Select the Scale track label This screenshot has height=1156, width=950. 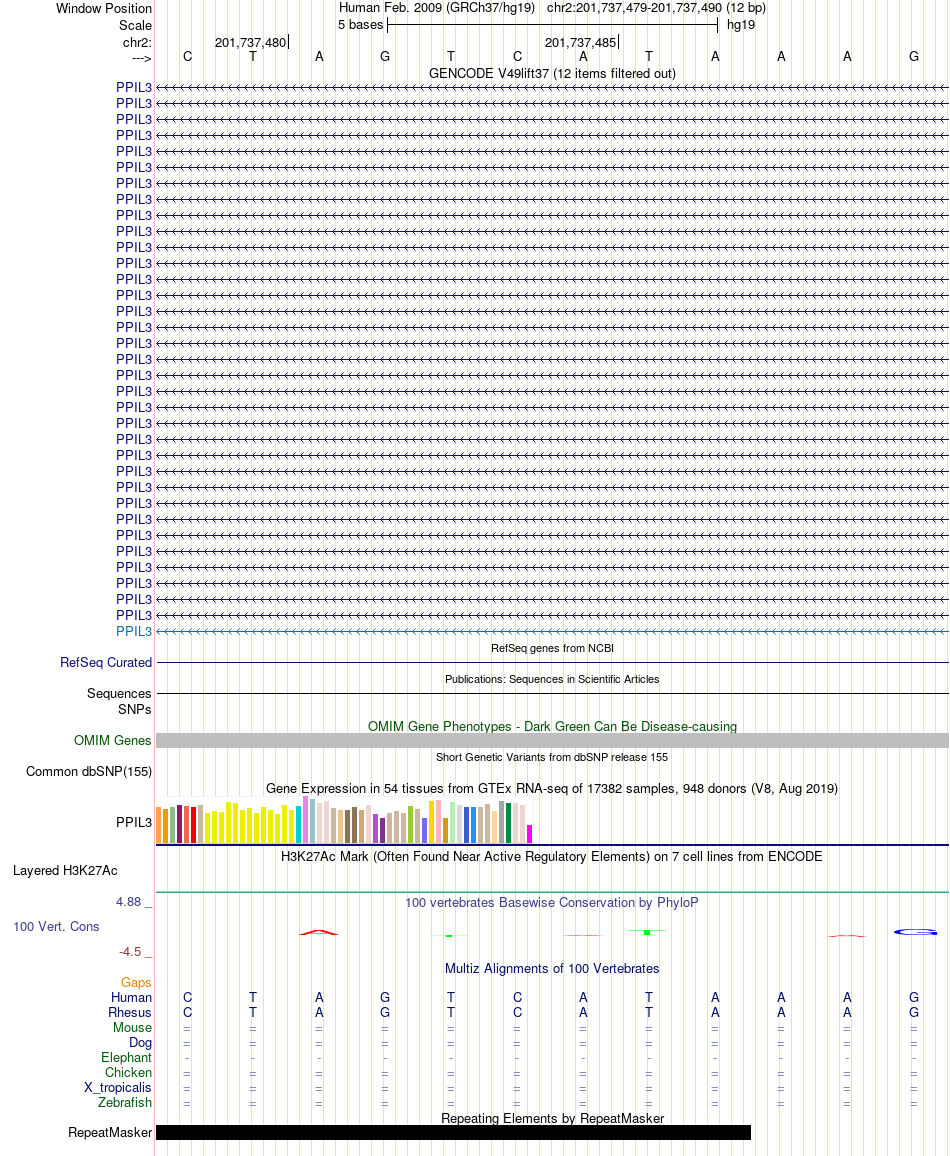[x=136, y=25]
